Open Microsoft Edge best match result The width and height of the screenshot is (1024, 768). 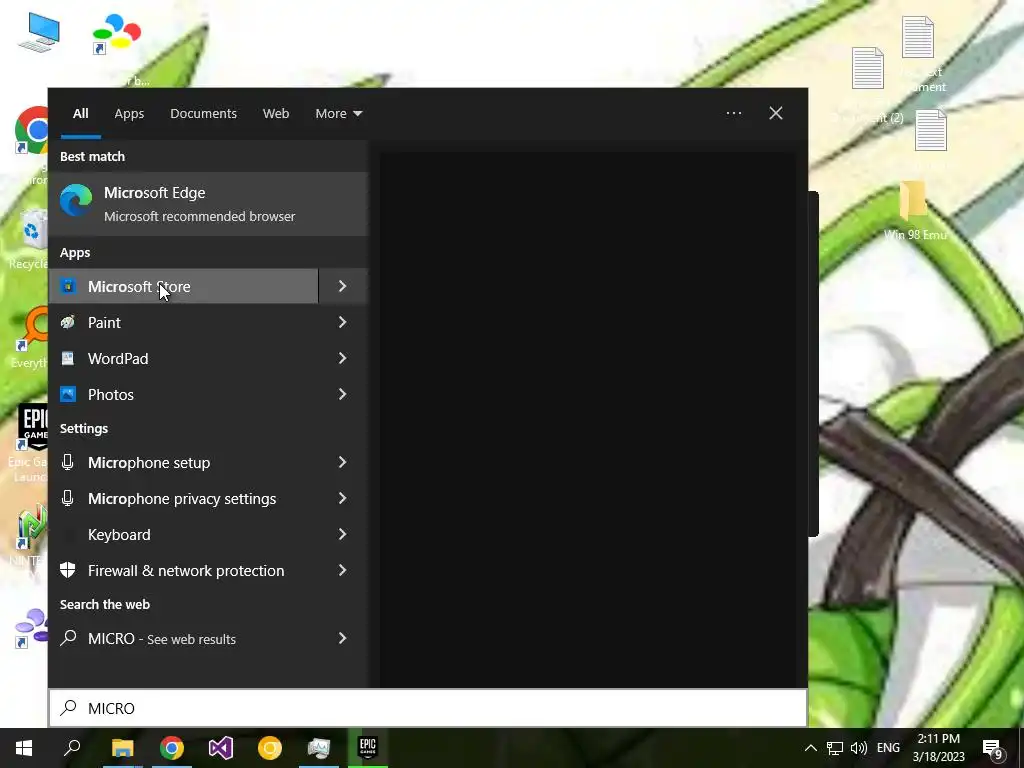click(x=208, y=204)
